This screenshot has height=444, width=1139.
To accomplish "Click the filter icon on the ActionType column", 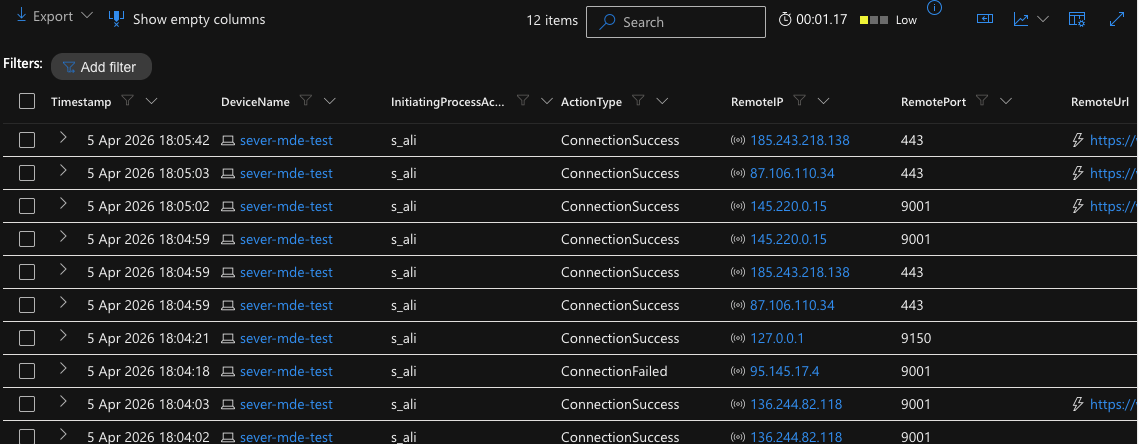I will [x=639, y=101].
